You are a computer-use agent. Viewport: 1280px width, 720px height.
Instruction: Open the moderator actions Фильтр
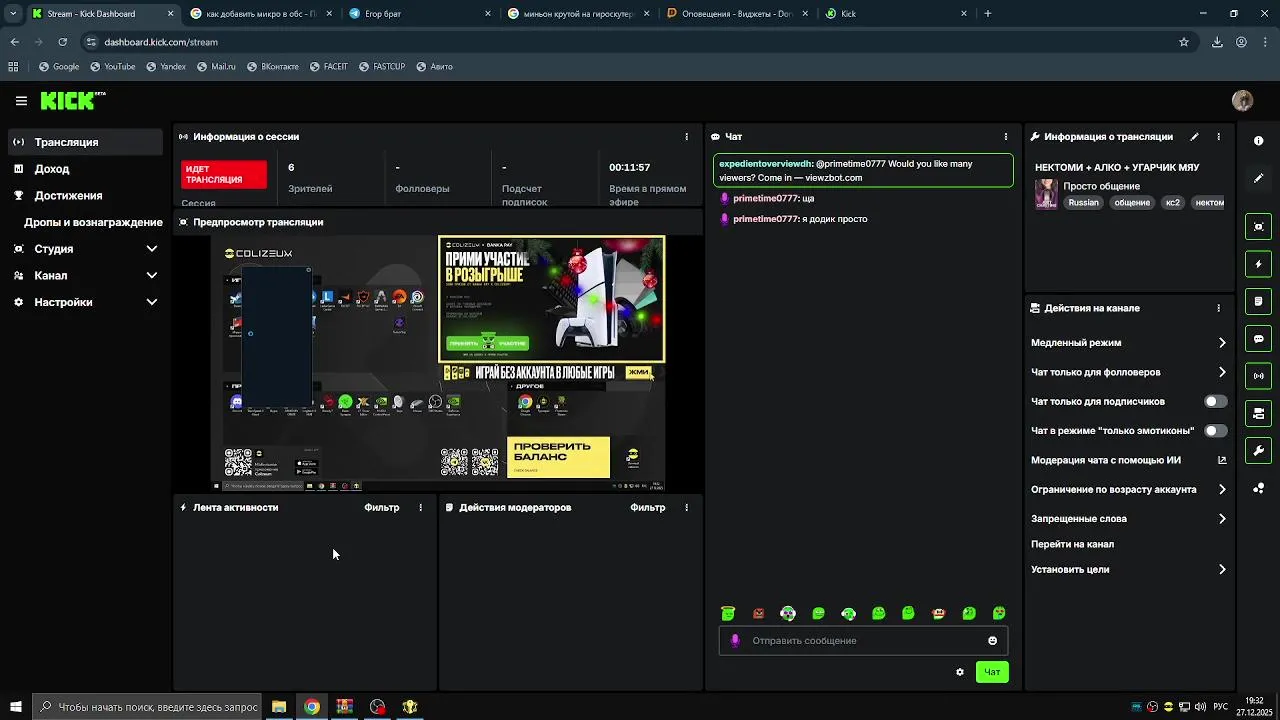coord(648,508)
